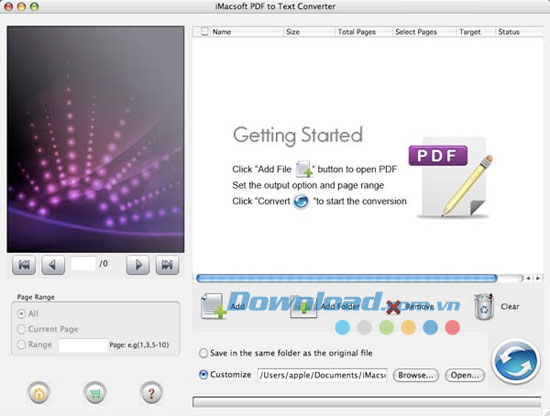Choose Save in the same folder option

point(203,353)
